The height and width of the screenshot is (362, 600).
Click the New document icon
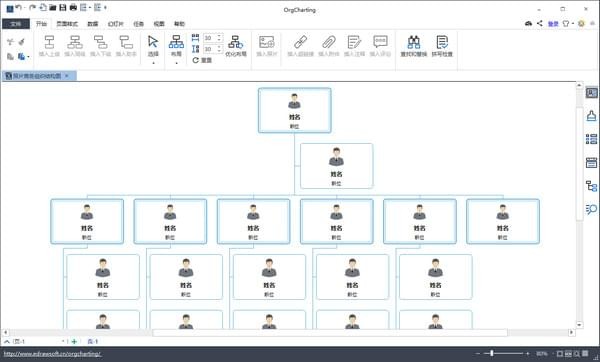[x=43, y=7]
